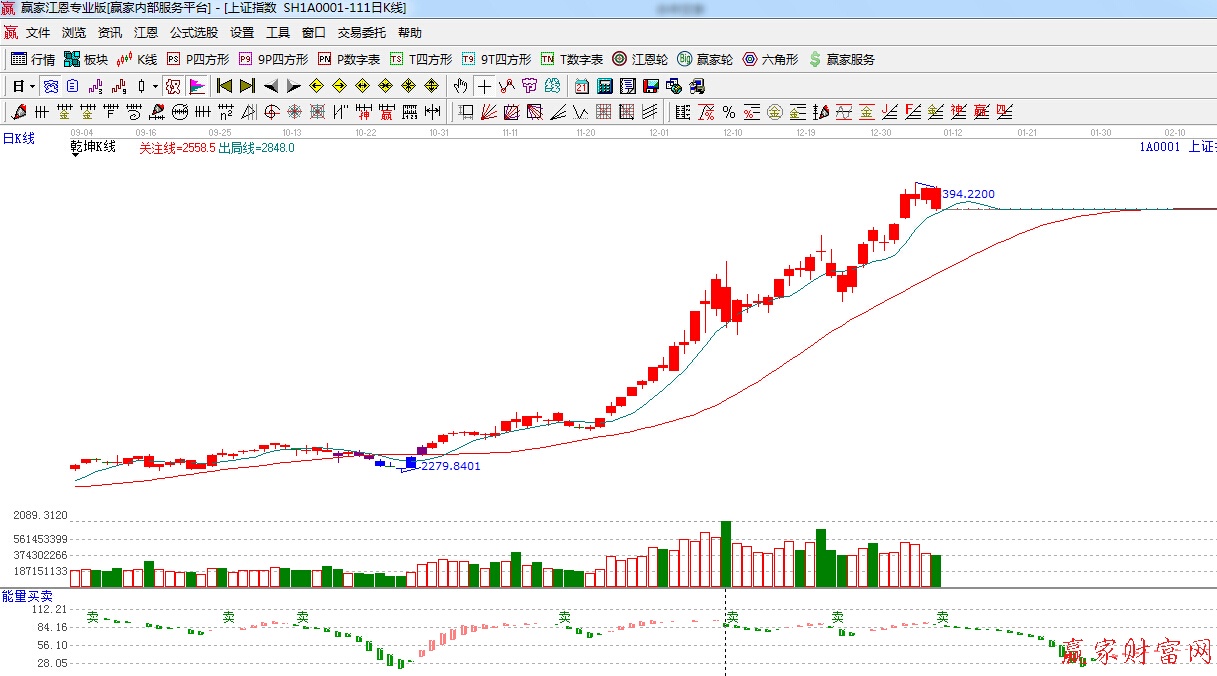Open the 江恩轮 (Gann wheel) tool
The image size is (1217, 676).
pyautogui.click(x=640, y=59)
